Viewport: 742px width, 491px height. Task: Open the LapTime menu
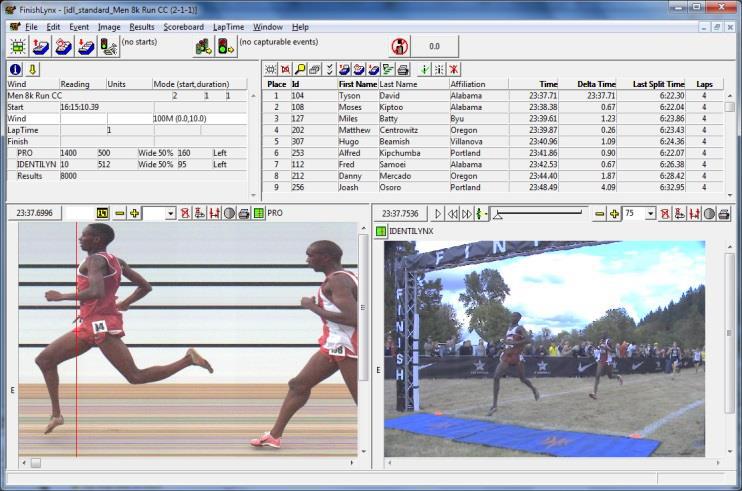click(x=229, y=27)
